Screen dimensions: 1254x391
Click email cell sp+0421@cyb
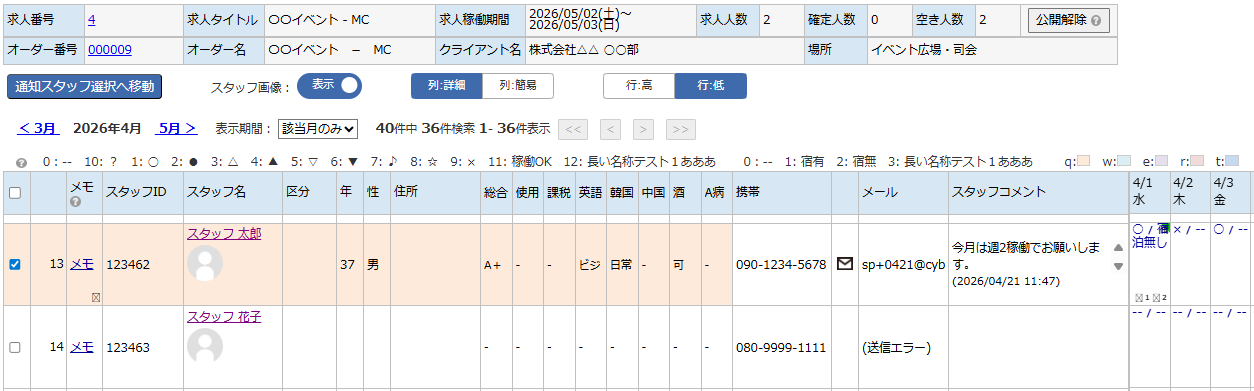pyautogui.click(x=903, y=265)
